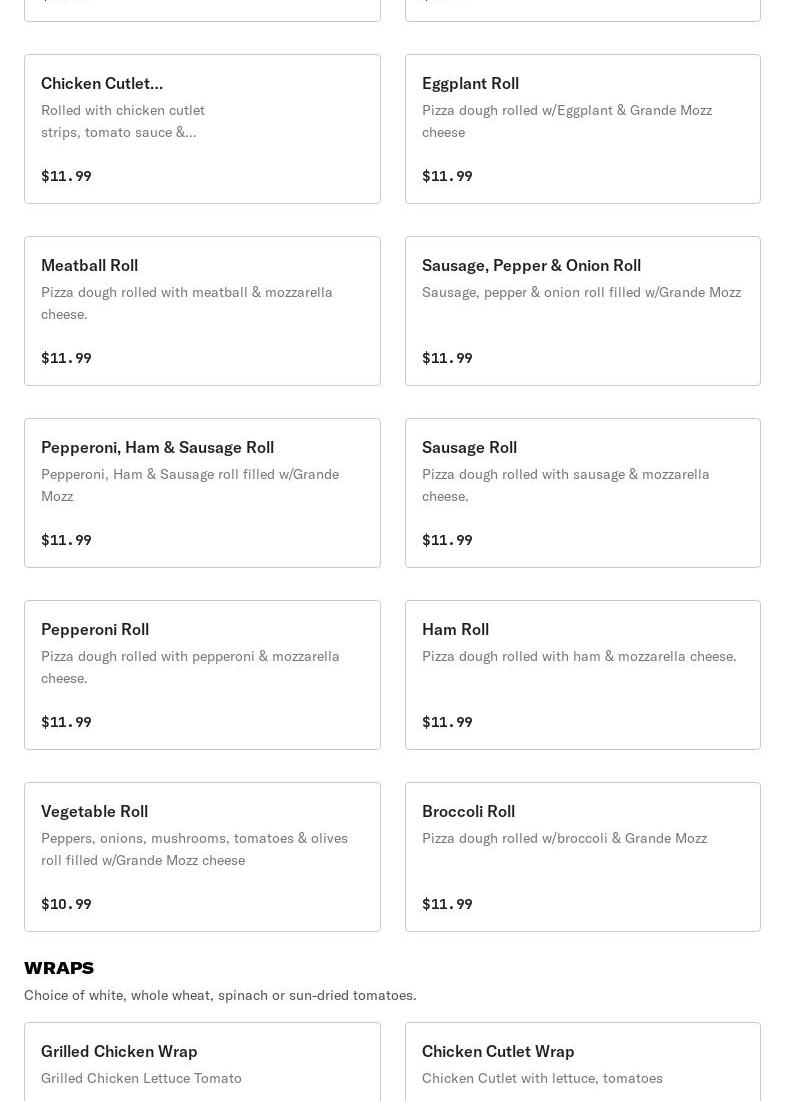This screenshot has height=1101, width=785.
Task: Select the Chicken Cutlet Wrap item
Action: 498,1051
